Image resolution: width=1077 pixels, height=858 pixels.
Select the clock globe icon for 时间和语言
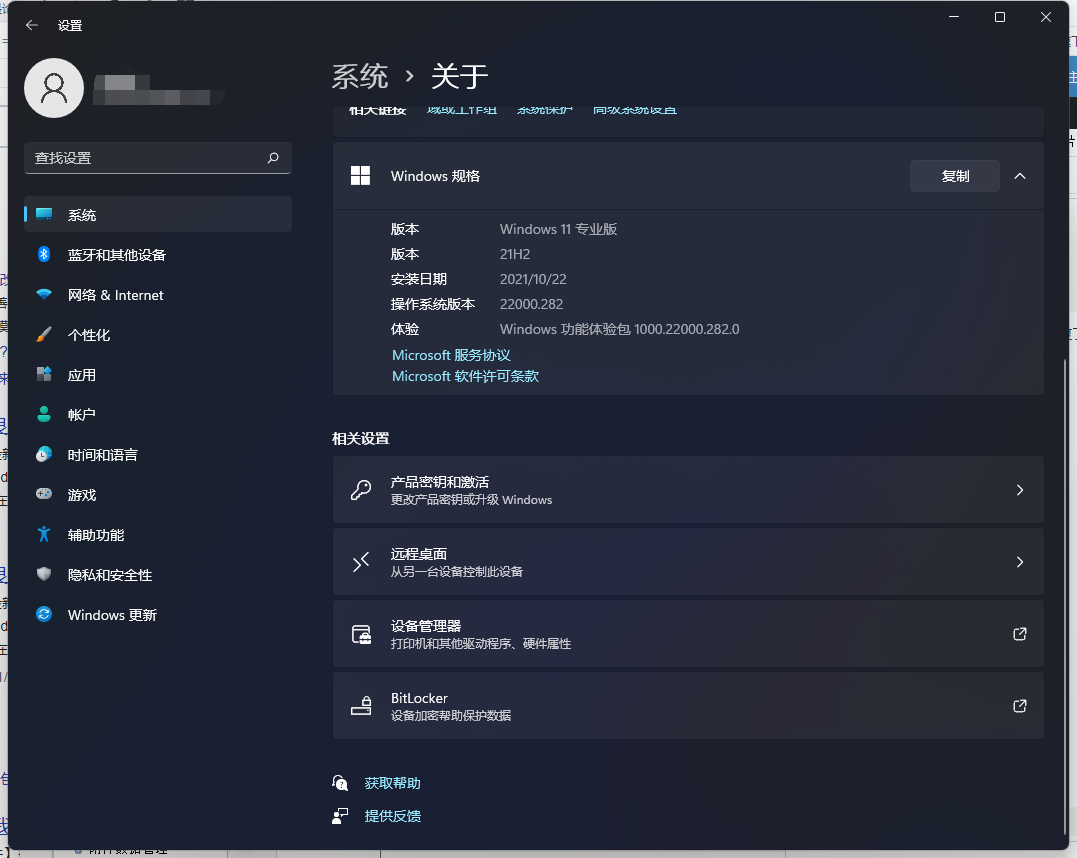(x=44, y=454)
